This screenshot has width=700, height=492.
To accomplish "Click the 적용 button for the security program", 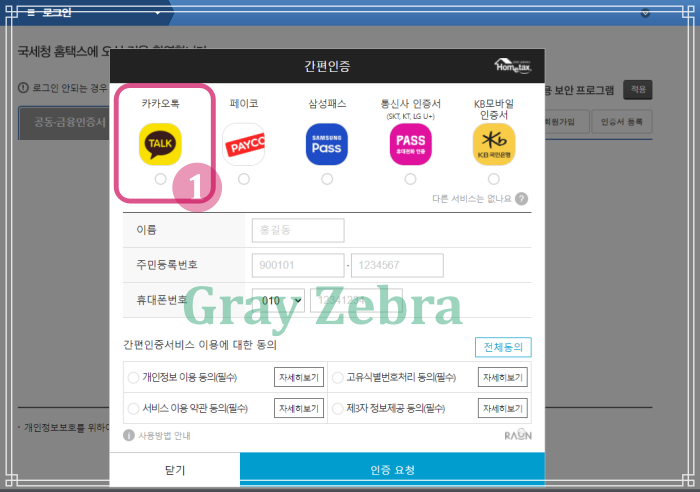I will (638, 90).
